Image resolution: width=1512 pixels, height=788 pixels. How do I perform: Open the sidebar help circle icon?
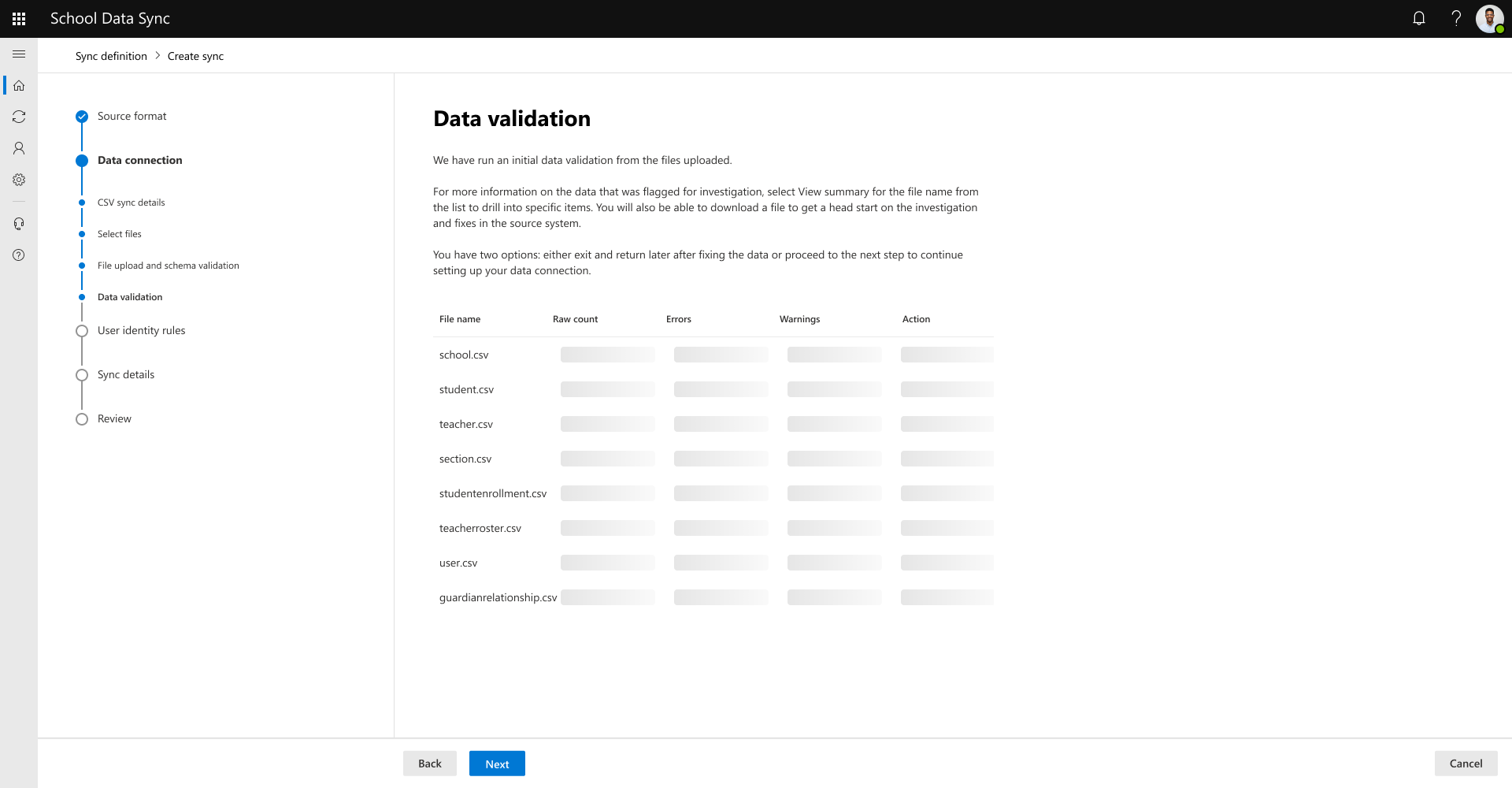19,255
